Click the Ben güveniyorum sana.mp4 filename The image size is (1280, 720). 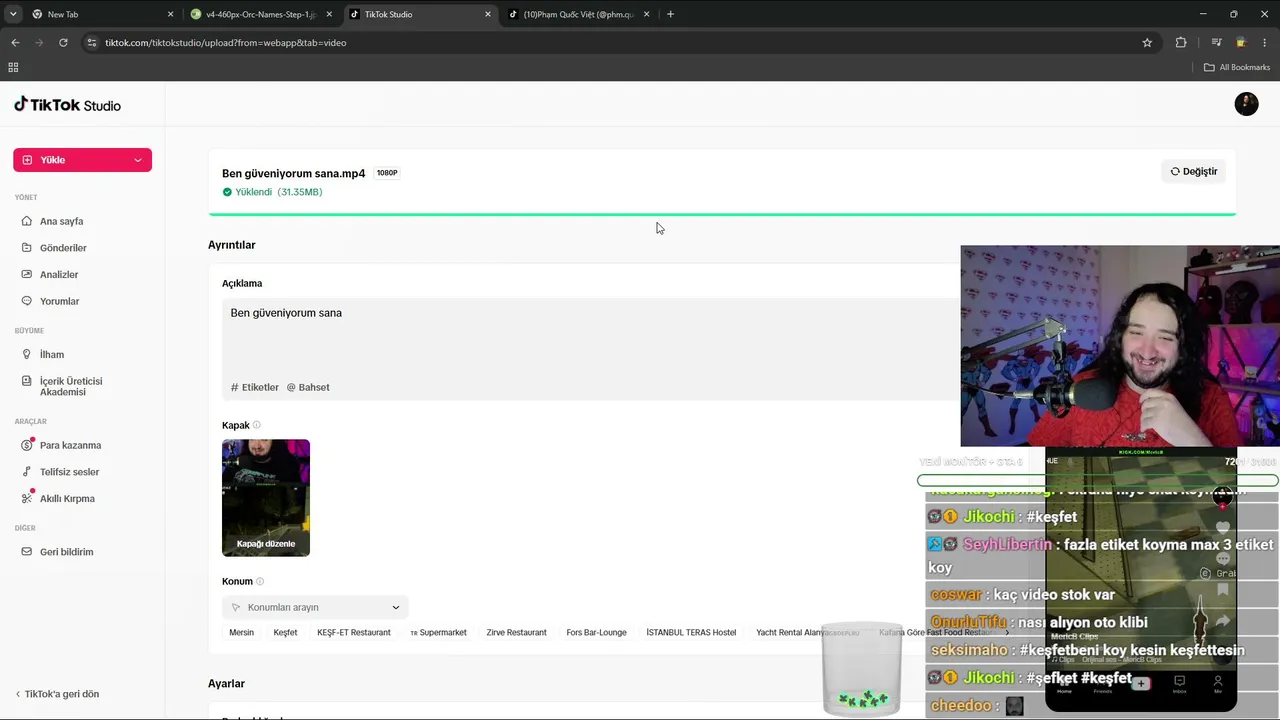pos(293,173)
